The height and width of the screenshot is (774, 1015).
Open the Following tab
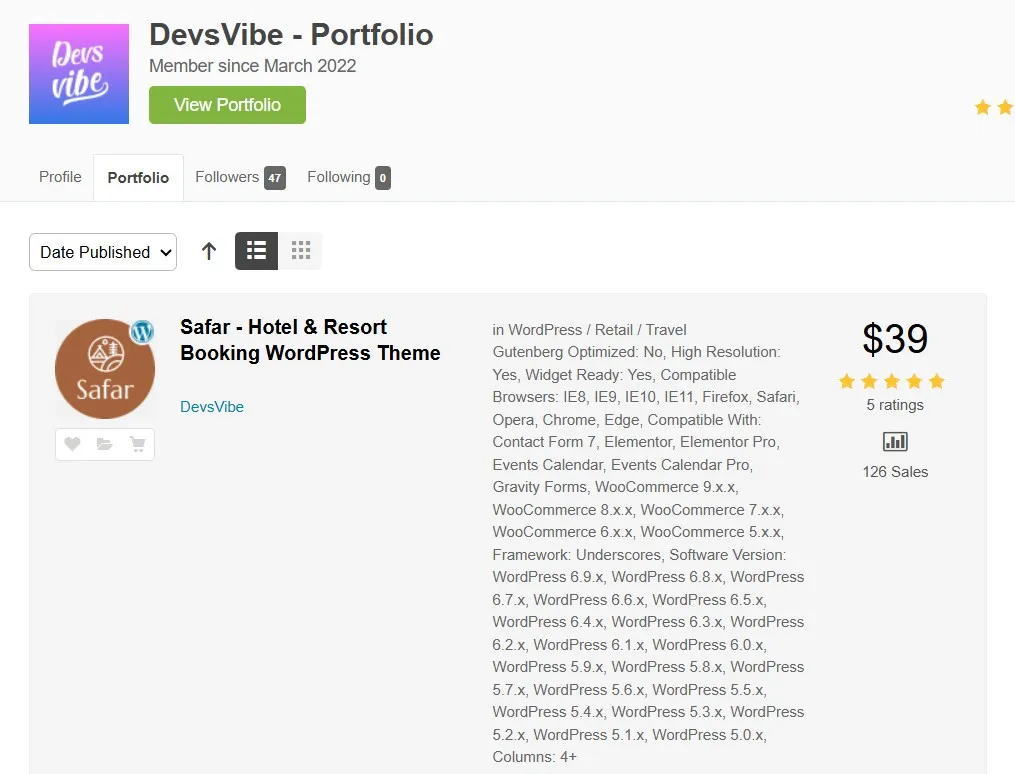342,177
